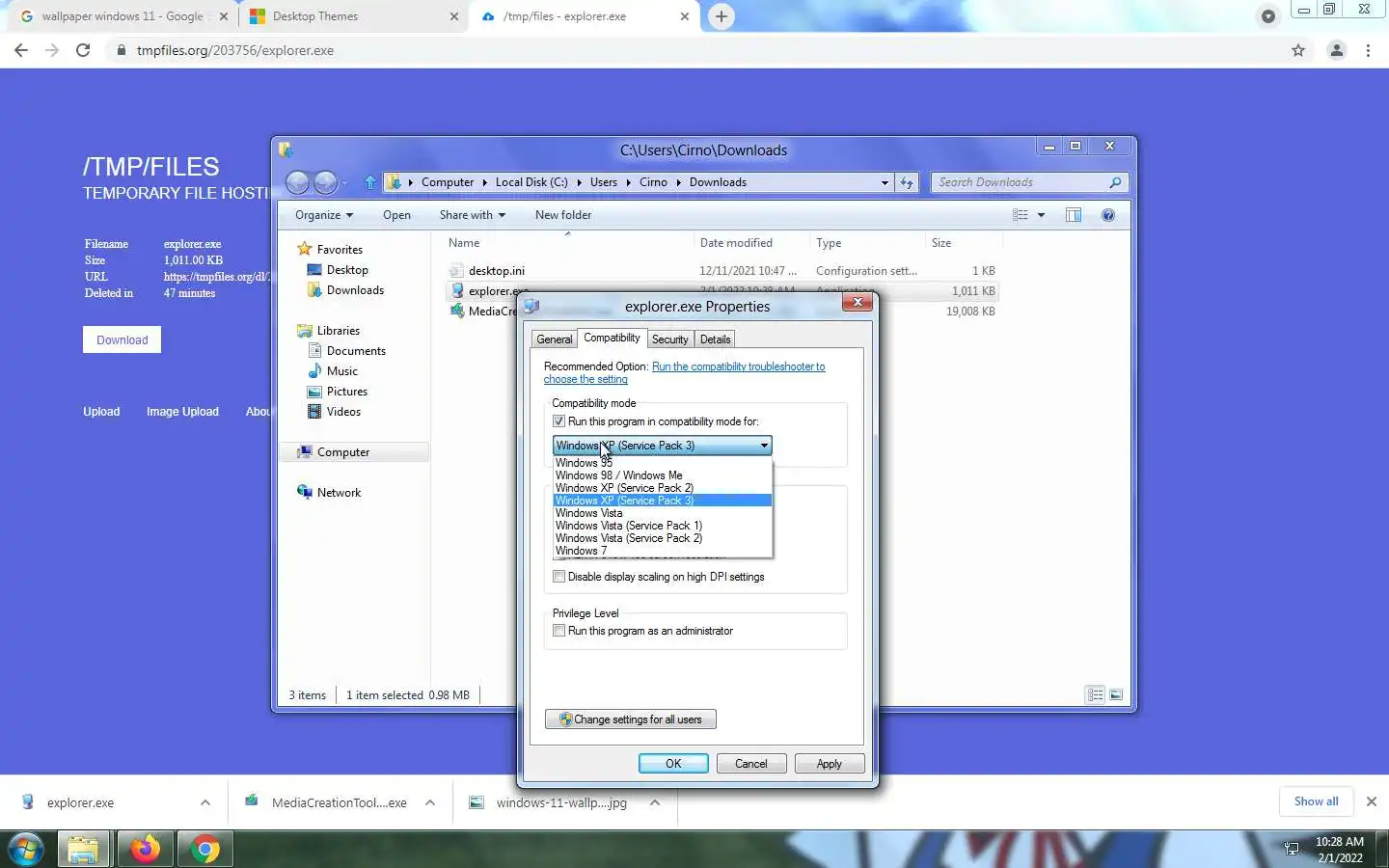
Task: Click the details view icon in Explorer status corner
Action: 1095,694
